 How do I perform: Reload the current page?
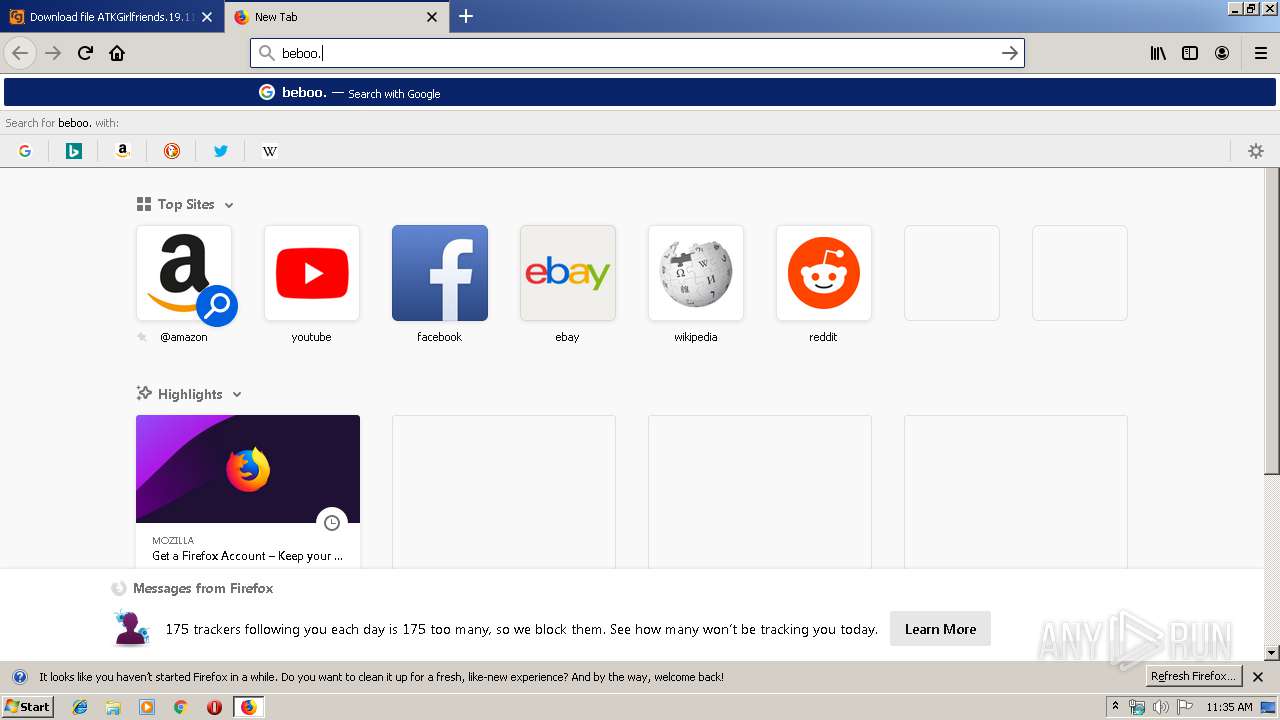pos(86,53)
